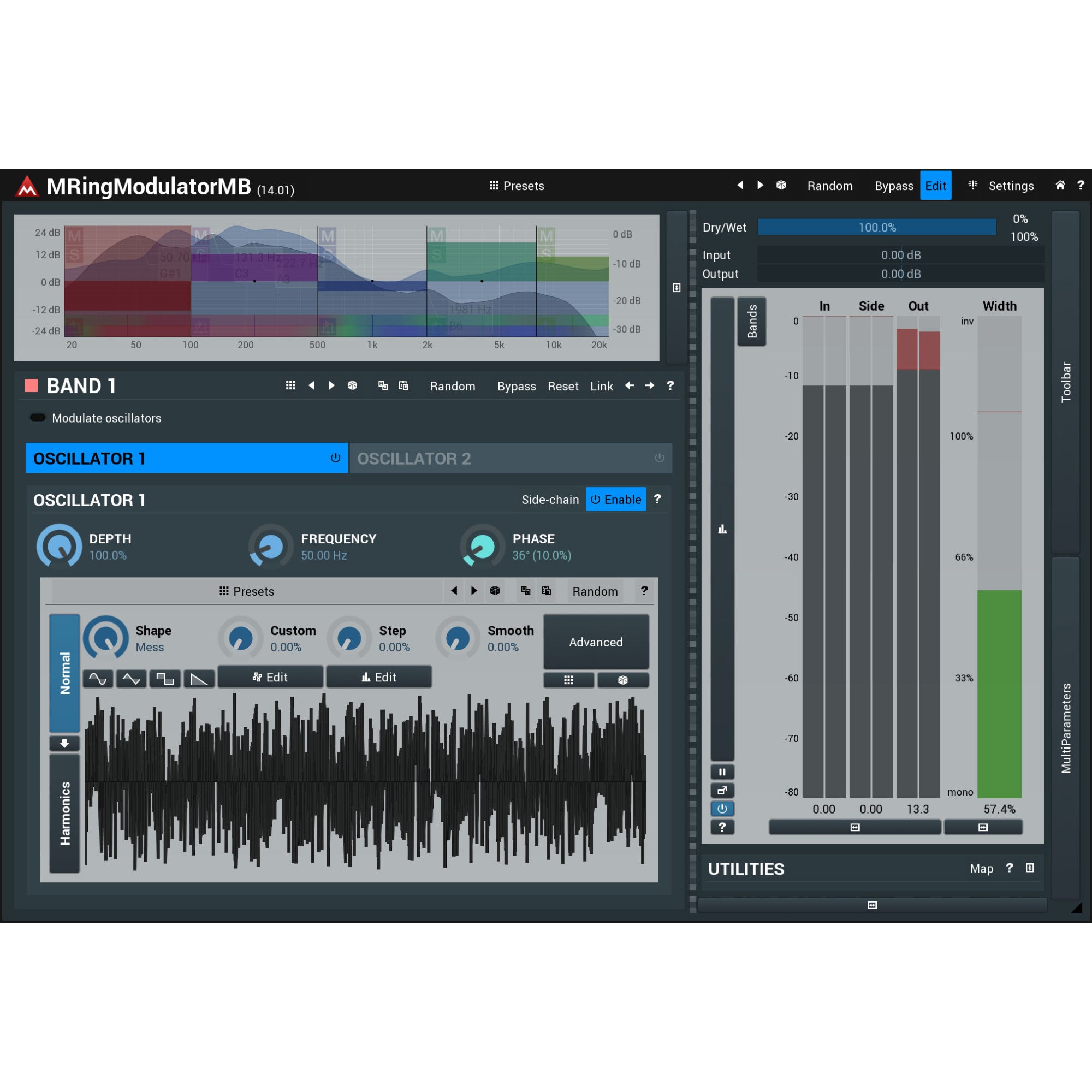Screen dimensions: 1092x1092
Task: Open the Custom shape Edit button
Action: [x=270, y=677]
